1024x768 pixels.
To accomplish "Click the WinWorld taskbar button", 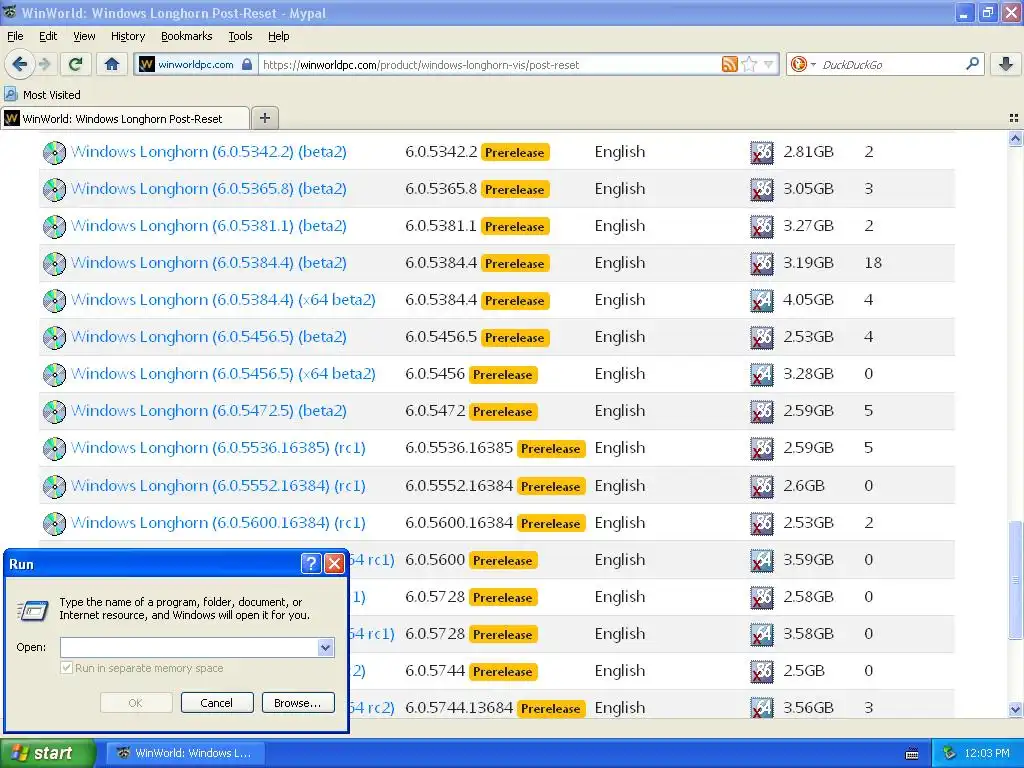I will tap(184, 753).
